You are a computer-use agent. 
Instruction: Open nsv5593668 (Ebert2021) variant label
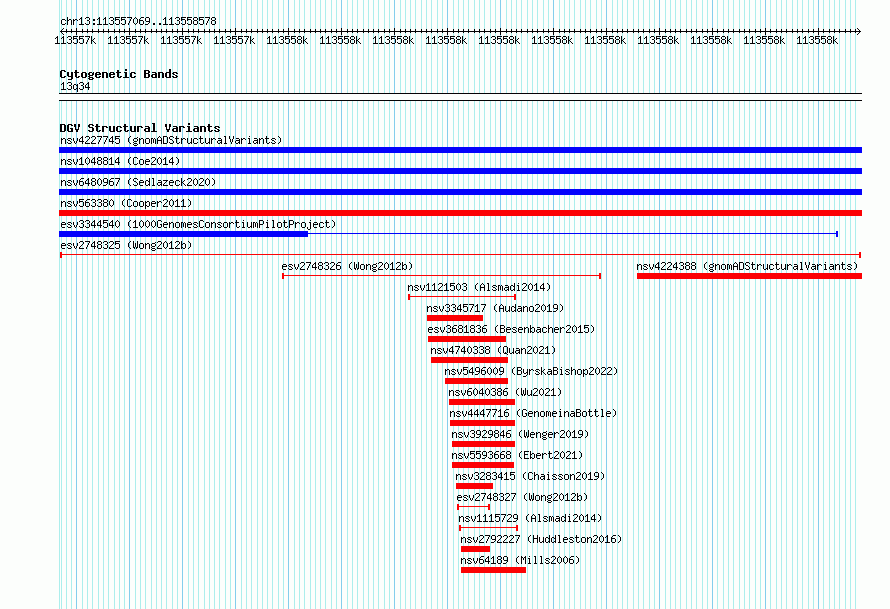(x=517, y=455)
